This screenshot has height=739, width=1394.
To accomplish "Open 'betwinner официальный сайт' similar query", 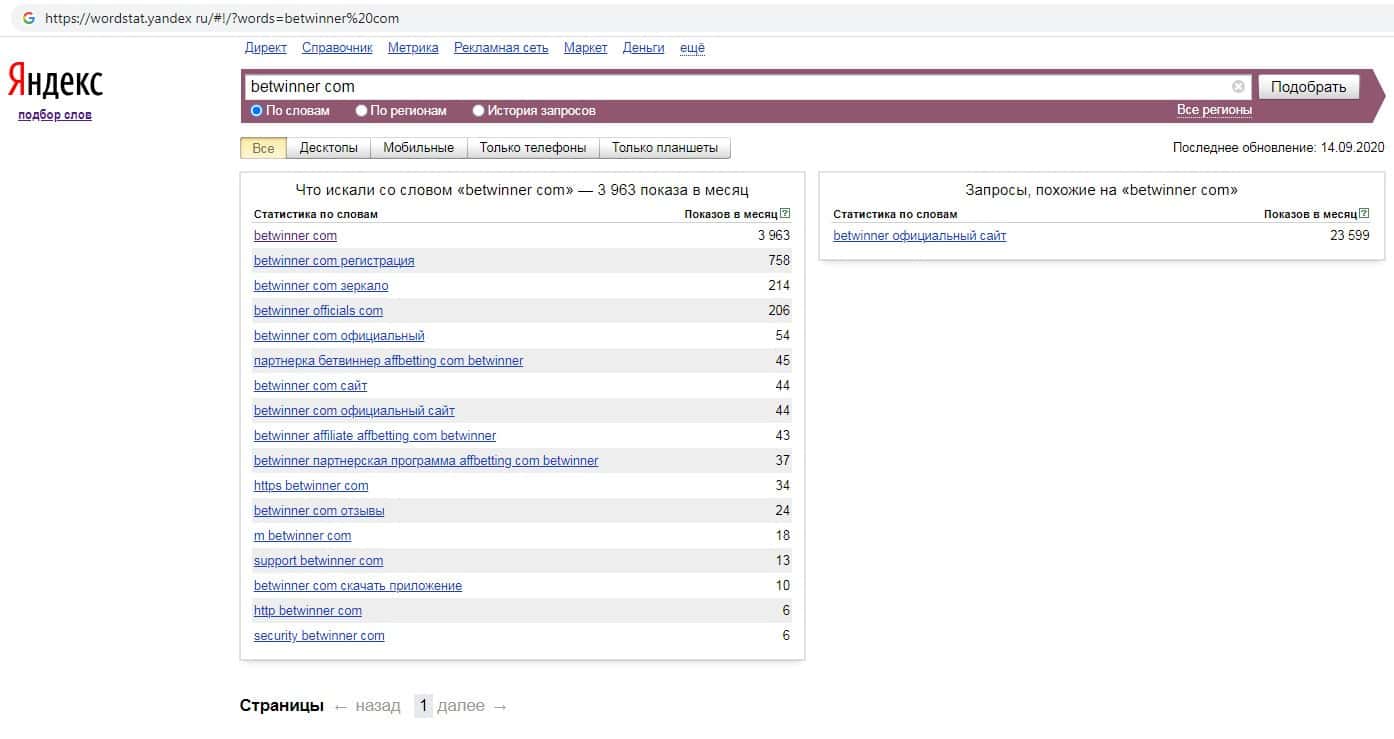I will click(919, 236).
